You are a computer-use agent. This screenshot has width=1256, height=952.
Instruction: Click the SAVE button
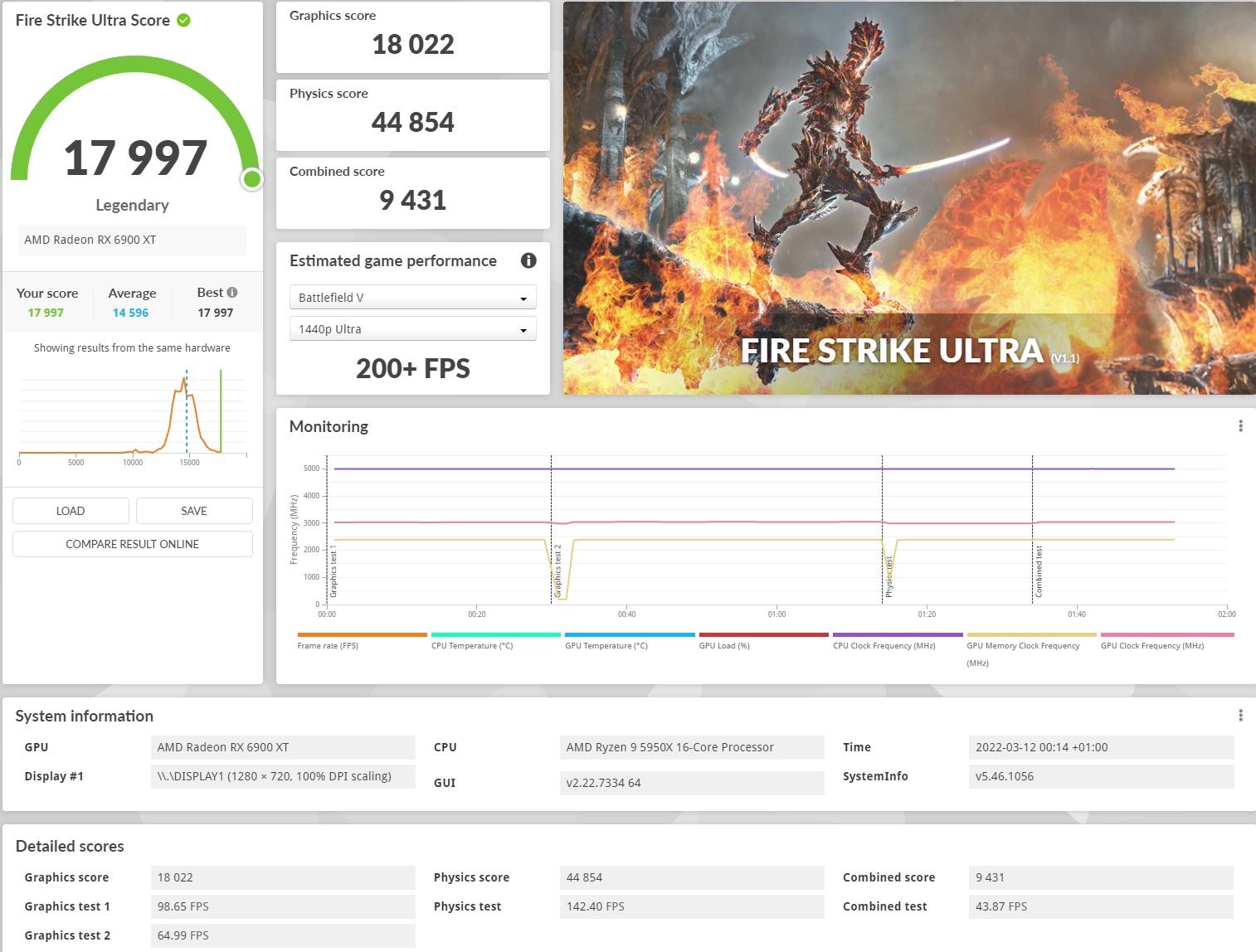[194, 511]
